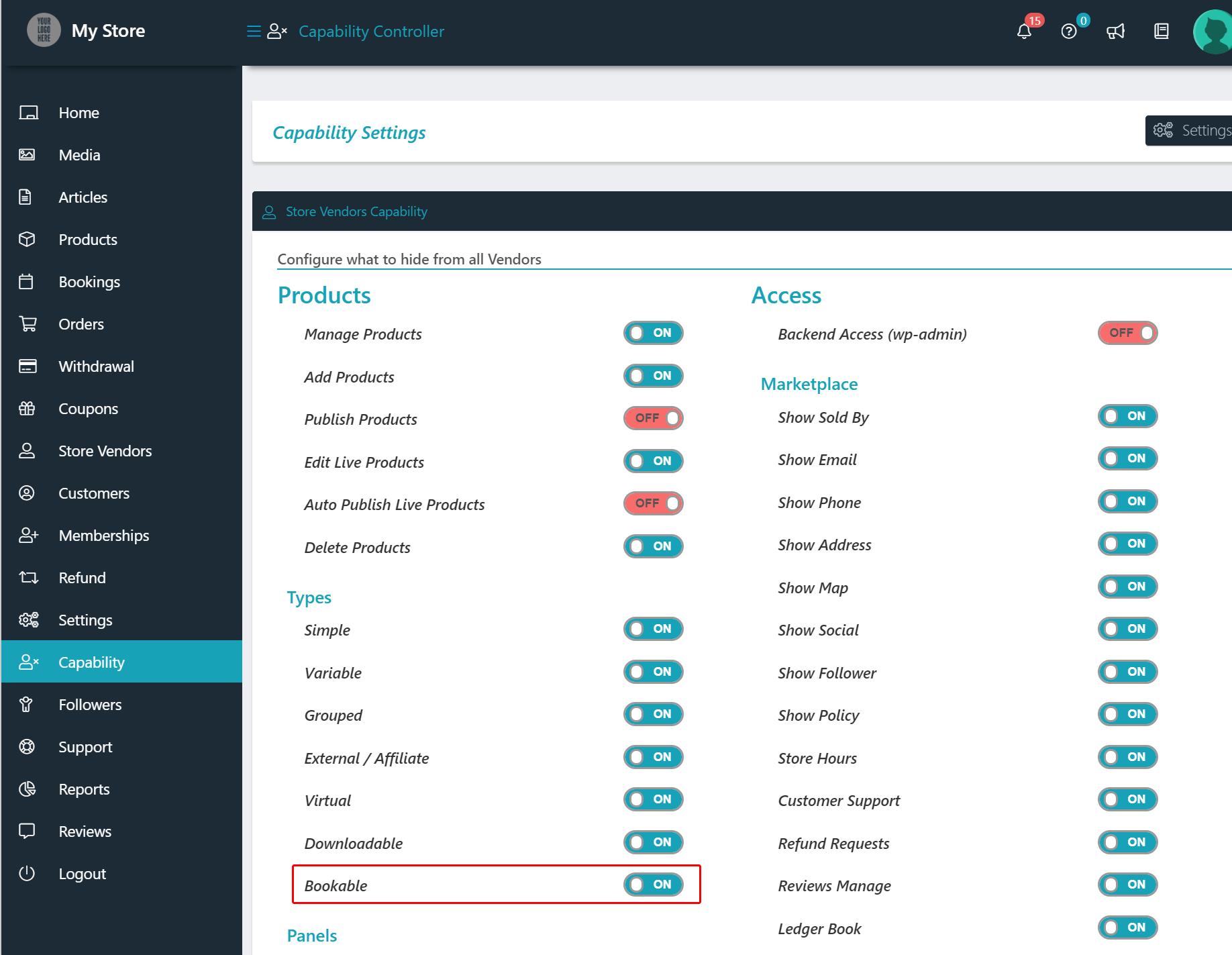
Task: Toggle External / Affiliate switch
Action: pyautogui.click(x=653, y=757)
